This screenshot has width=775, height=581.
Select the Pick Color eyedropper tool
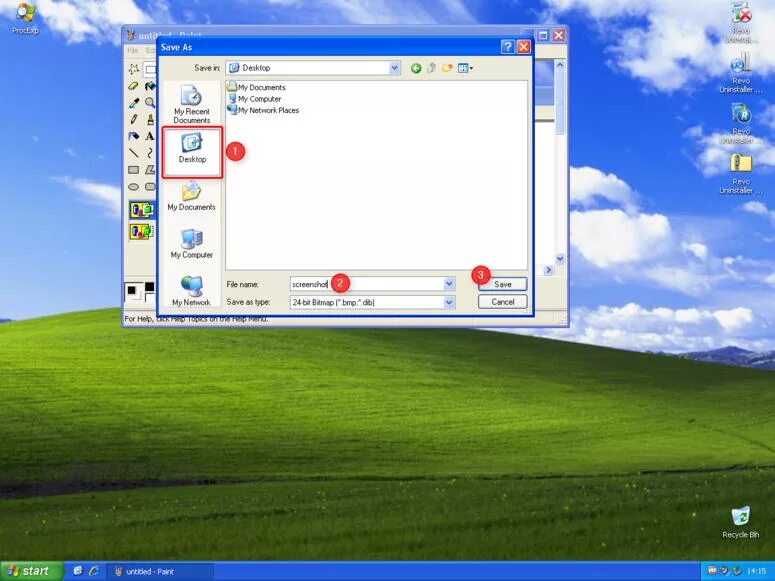(x=133, y=103)
